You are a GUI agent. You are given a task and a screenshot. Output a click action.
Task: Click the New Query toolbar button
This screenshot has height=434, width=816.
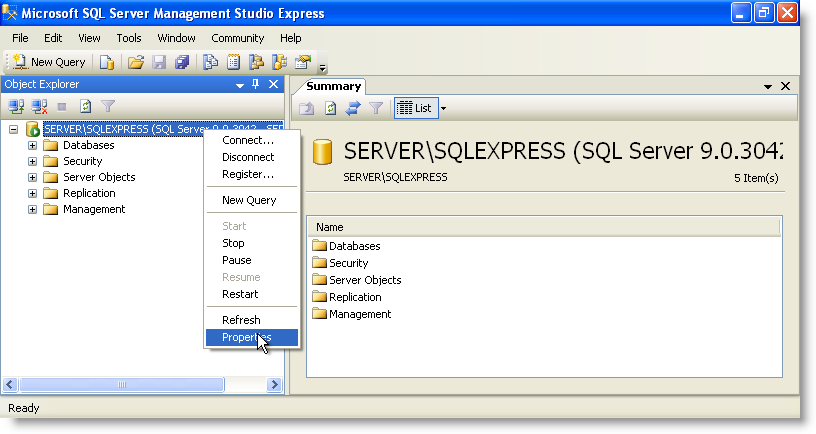click(48, 62)
